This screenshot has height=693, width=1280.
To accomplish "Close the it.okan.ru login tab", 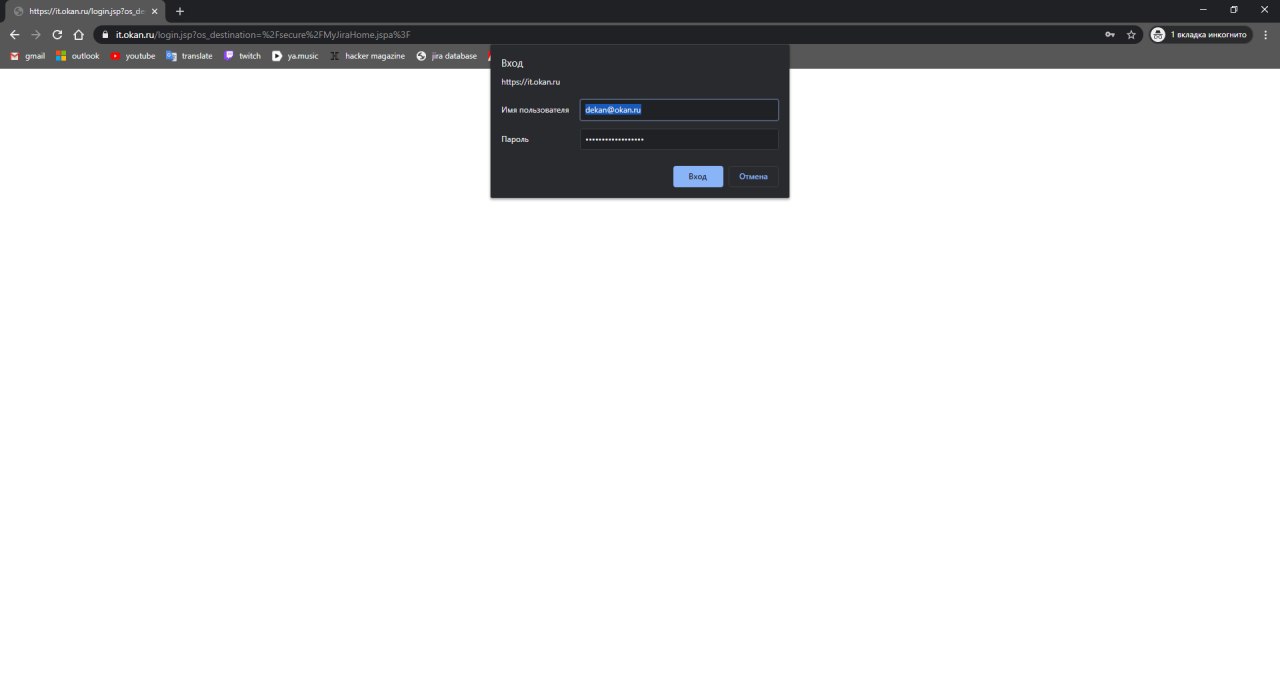I will click(154, 11).
